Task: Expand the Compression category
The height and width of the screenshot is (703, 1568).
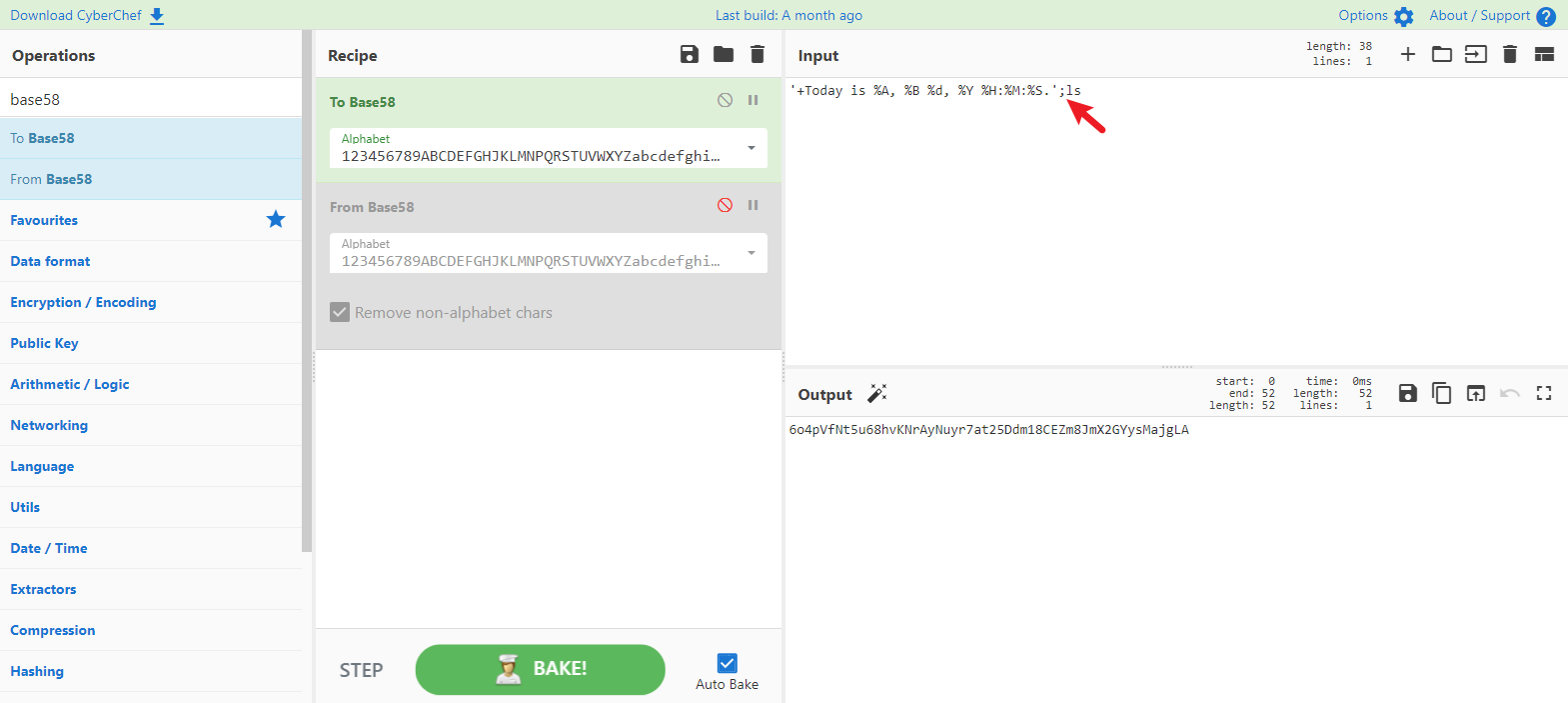Action: pyautogui.click(x=151, y=630)
